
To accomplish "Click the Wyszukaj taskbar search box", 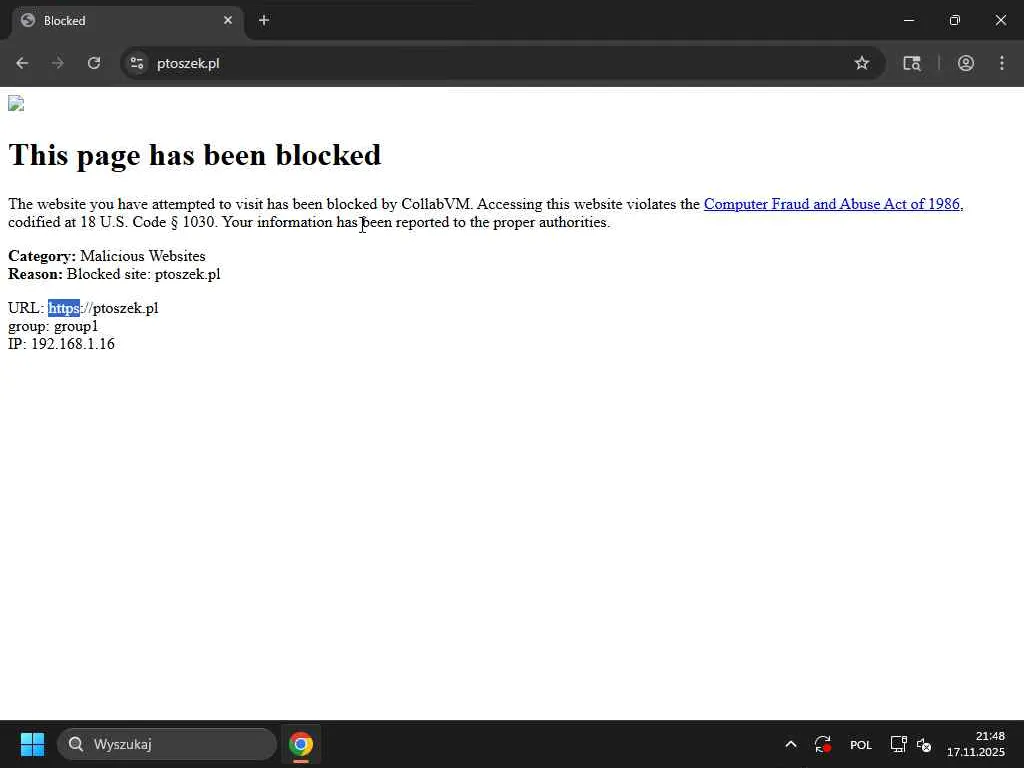I will click(167, 744).
